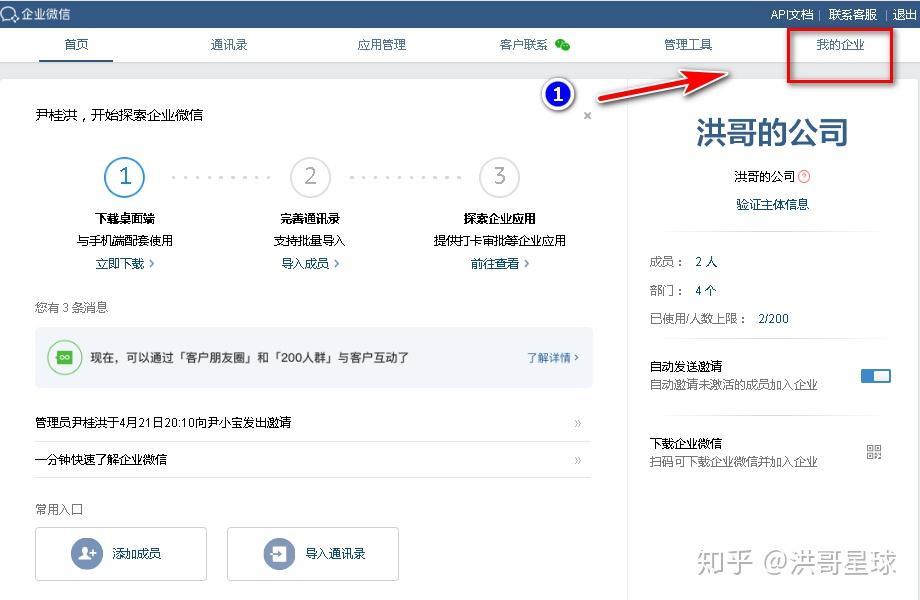
Task: Click the add-member icon on 添加成员 button
Action: pos(86,554)
